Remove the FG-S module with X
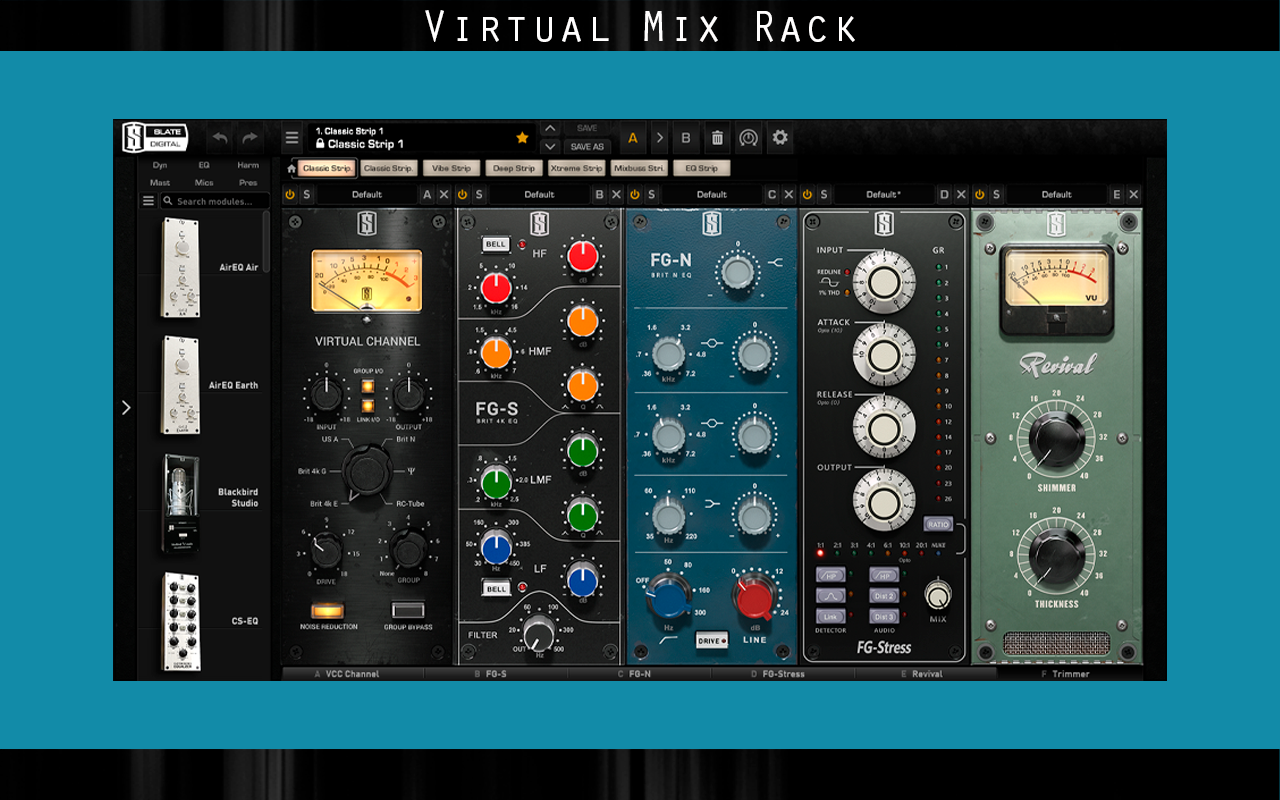1280x800 pixels. pos(616,194)
